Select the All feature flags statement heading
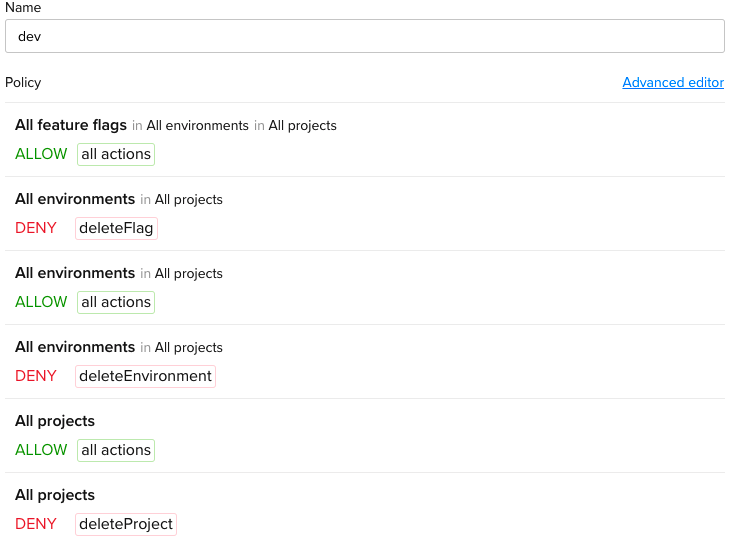The image size is (730, 545). 71,125
